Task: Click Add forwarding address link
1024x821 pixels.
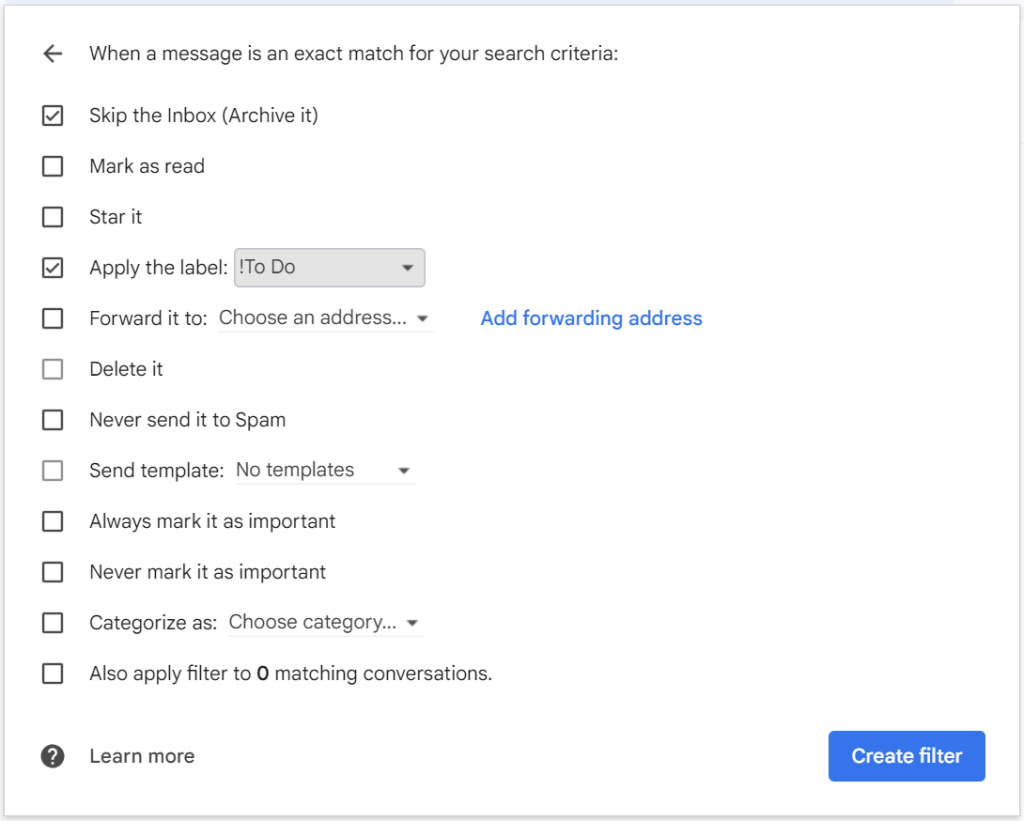Action: coord(592,318)
